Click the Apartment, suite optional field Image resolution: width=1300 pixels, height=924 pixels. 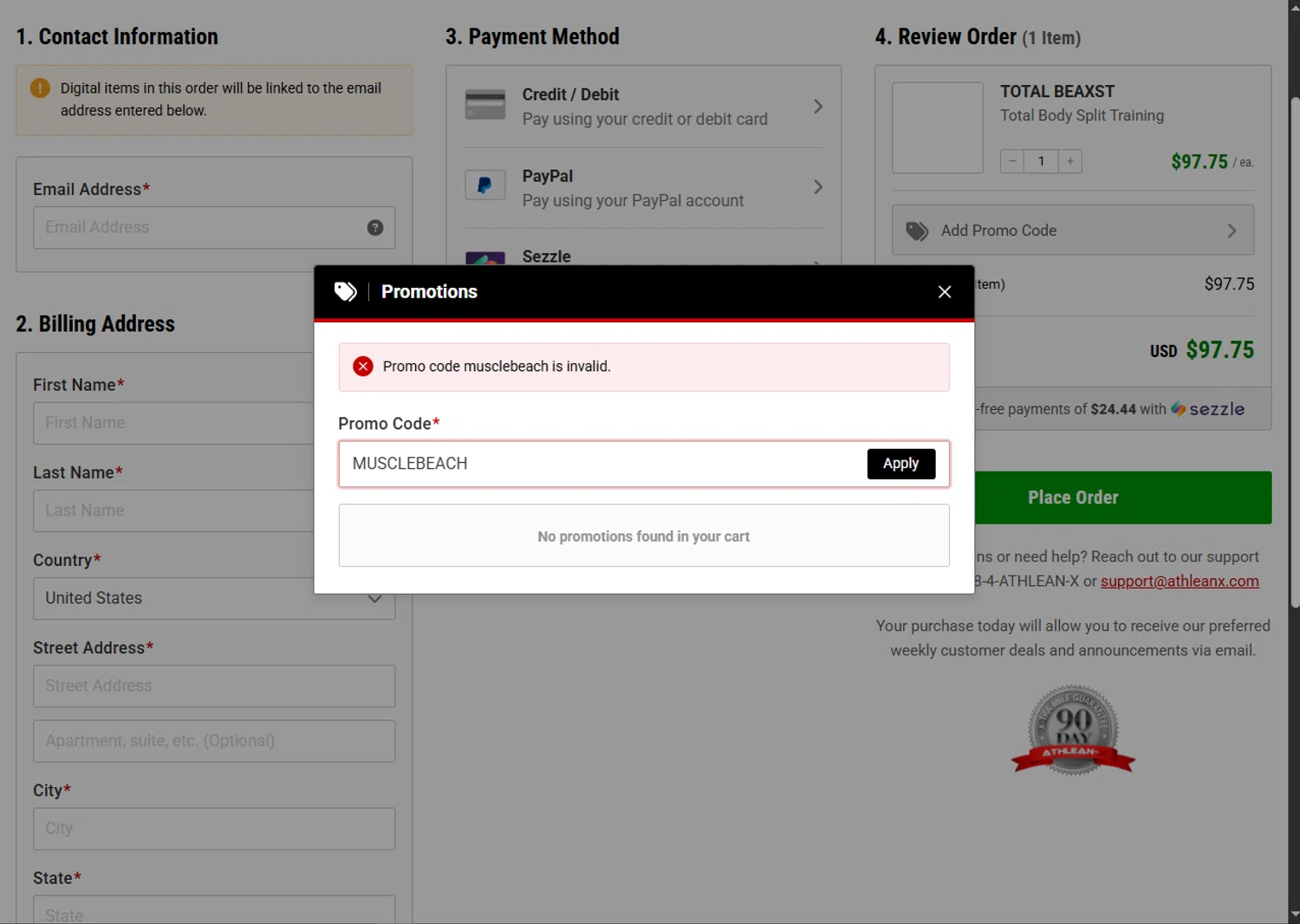tap(214, 741)
